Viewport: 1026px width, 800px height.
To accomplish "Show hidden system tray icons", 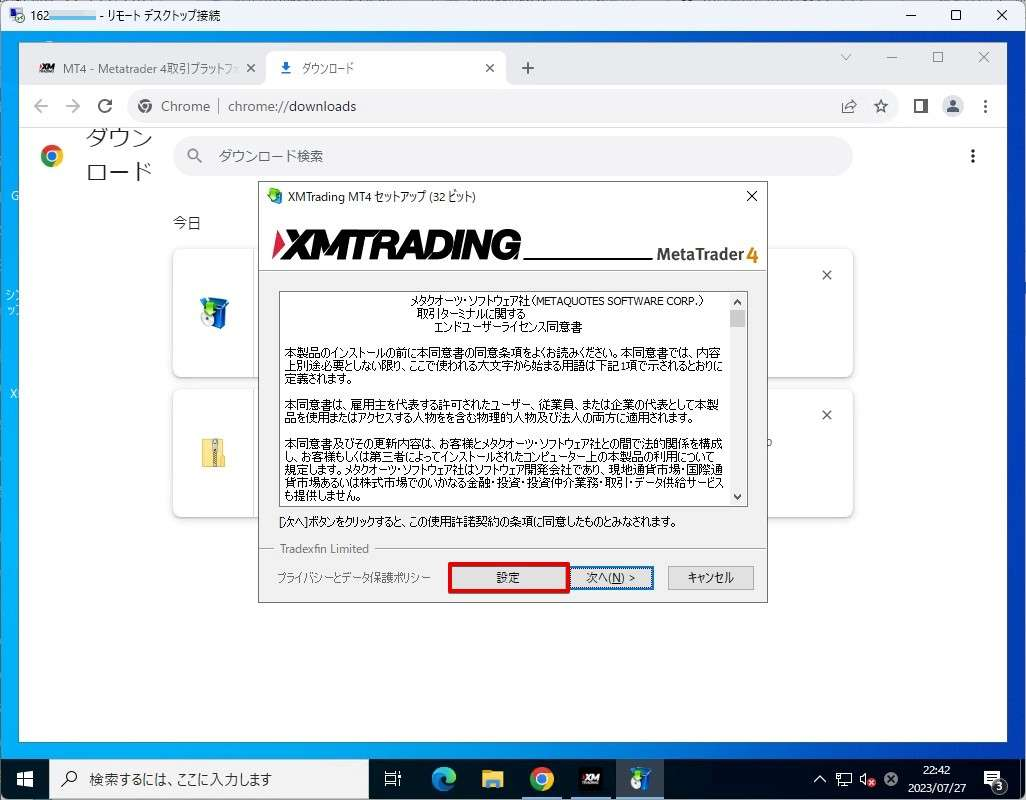I will (819, 779).
